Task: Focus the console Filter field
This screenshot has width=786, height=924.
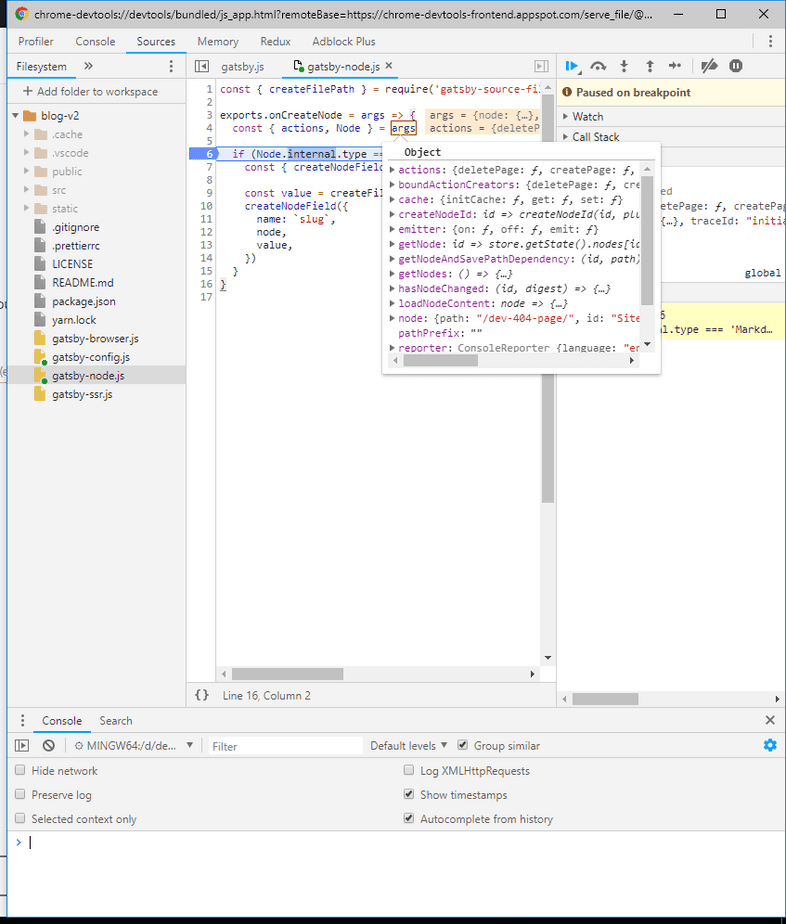Action: coord(285,746)
